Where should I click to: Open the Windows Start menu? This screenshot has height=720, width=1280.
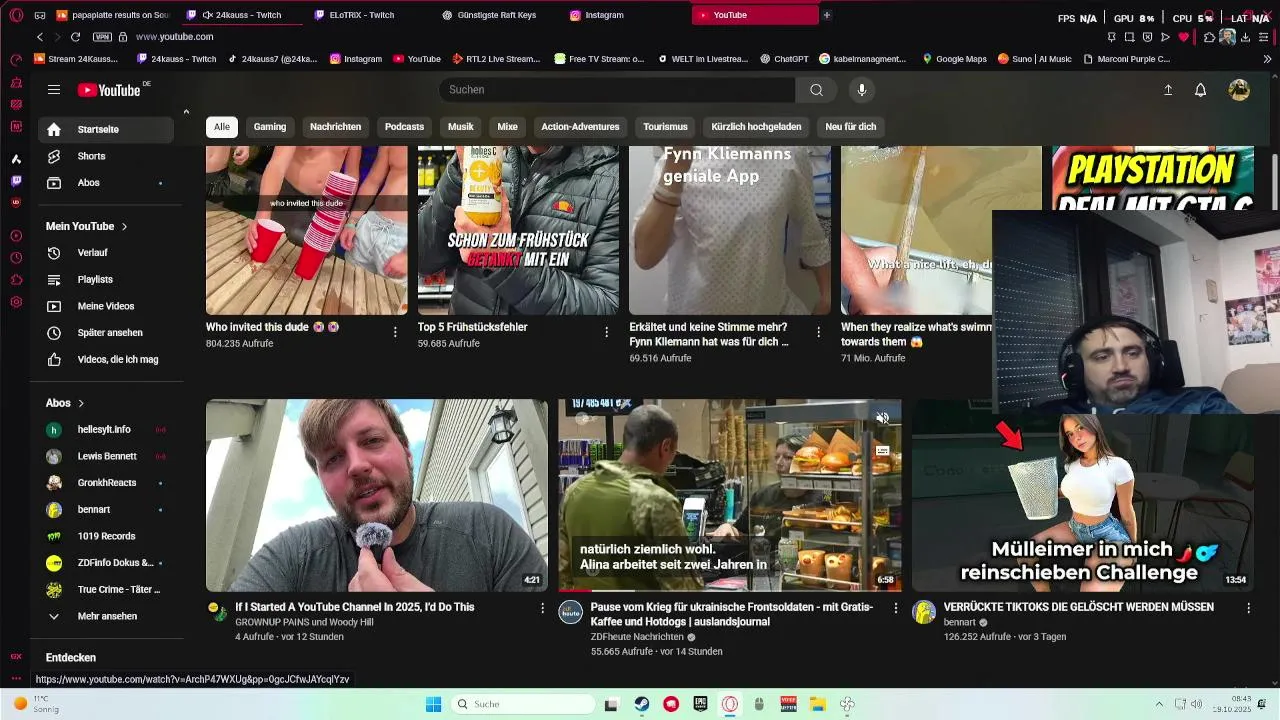click(x=433, y=704)
